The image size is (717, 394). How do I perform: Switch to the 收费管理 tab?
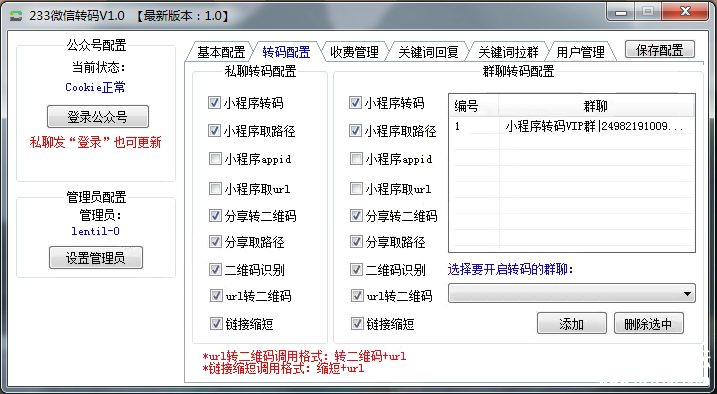pos(354,52)
